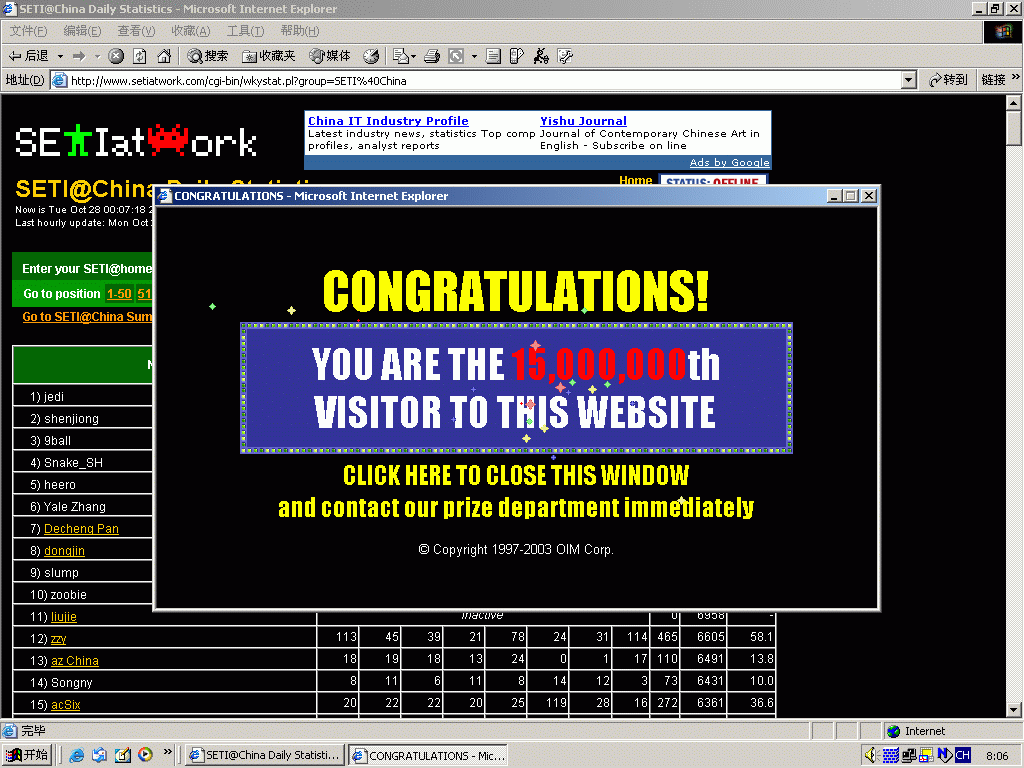The width and height of the screenshot is (1024, 768).
Task: Switch to CONGRATULATIONS taskbar button
Action: [428, 755]
